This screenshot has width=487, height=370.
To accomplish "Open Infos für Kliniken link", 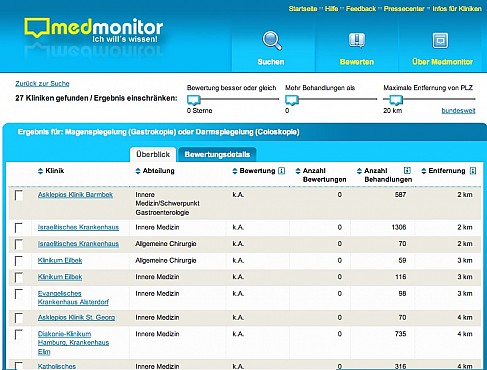I will click(x=457, y=9).
